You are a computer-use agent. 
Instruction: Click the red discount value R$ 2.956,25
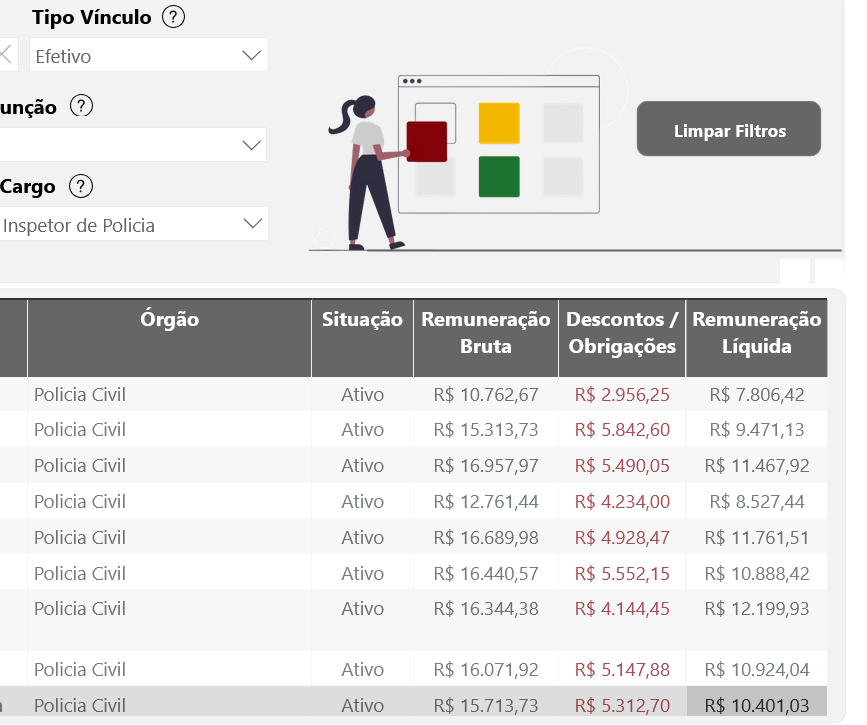click(622, 395)
